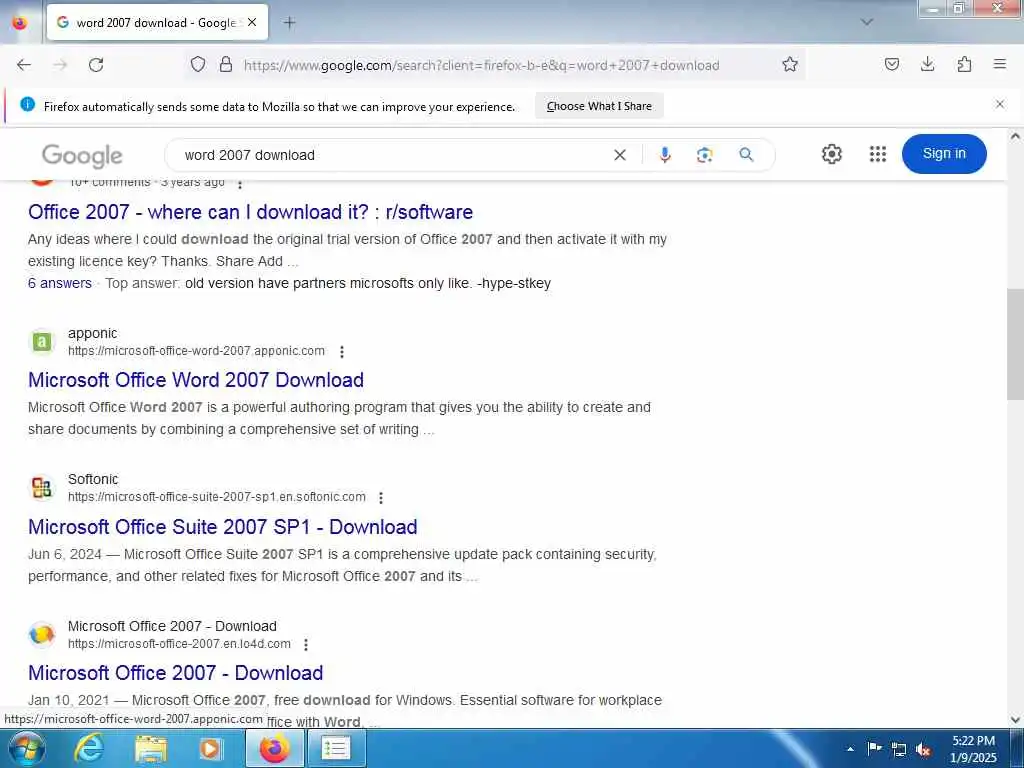Select the Firefox taskbar button
The height and width of the screenshot is (768, 1024).
[x=274, y=748]
